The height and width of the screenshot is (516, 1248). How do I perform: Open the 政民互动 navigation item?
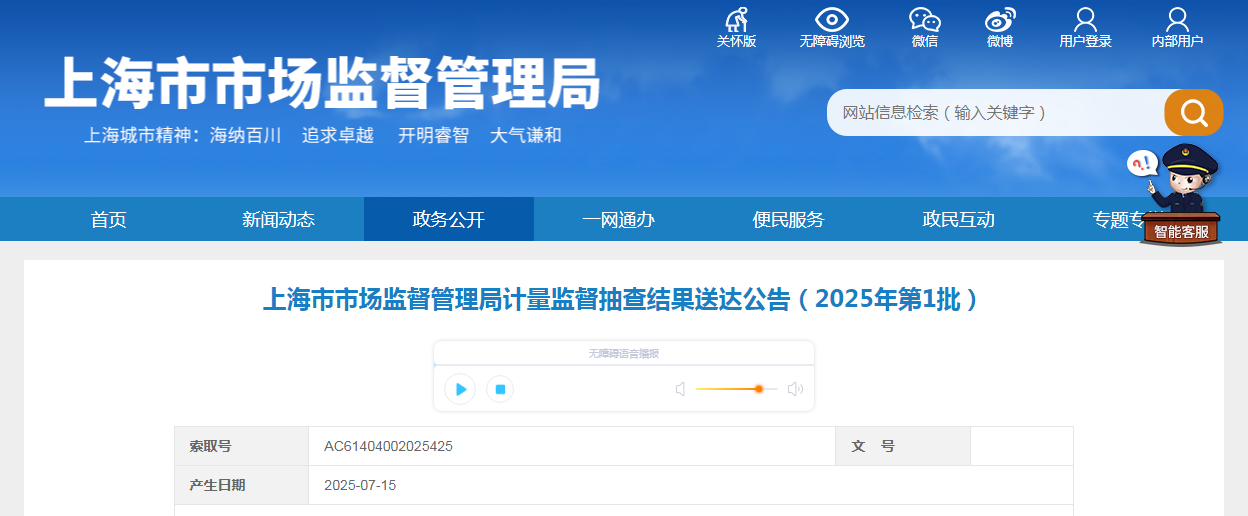coord(959,219)
